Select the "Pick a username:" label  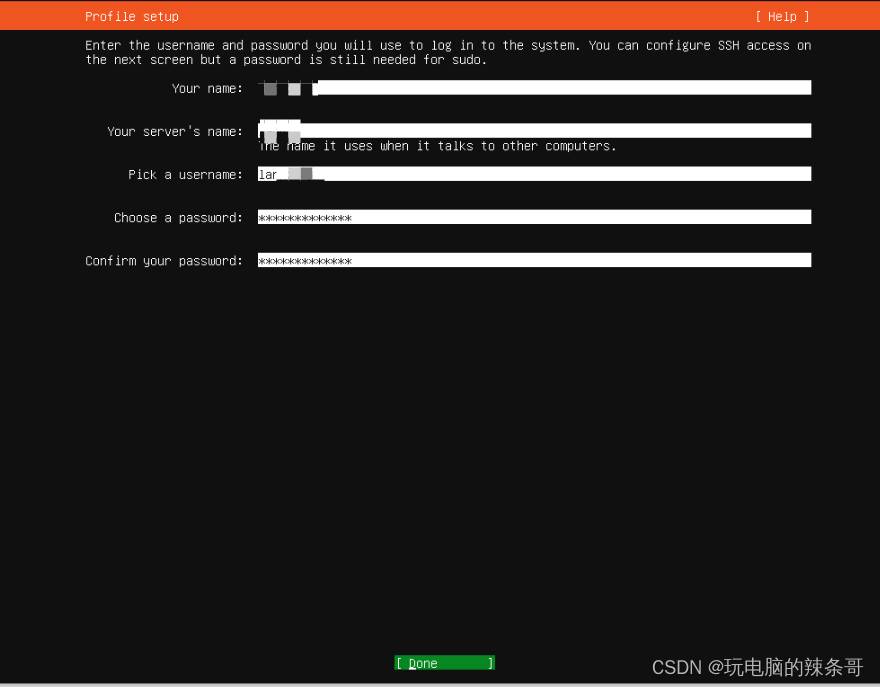coord(185,174)
